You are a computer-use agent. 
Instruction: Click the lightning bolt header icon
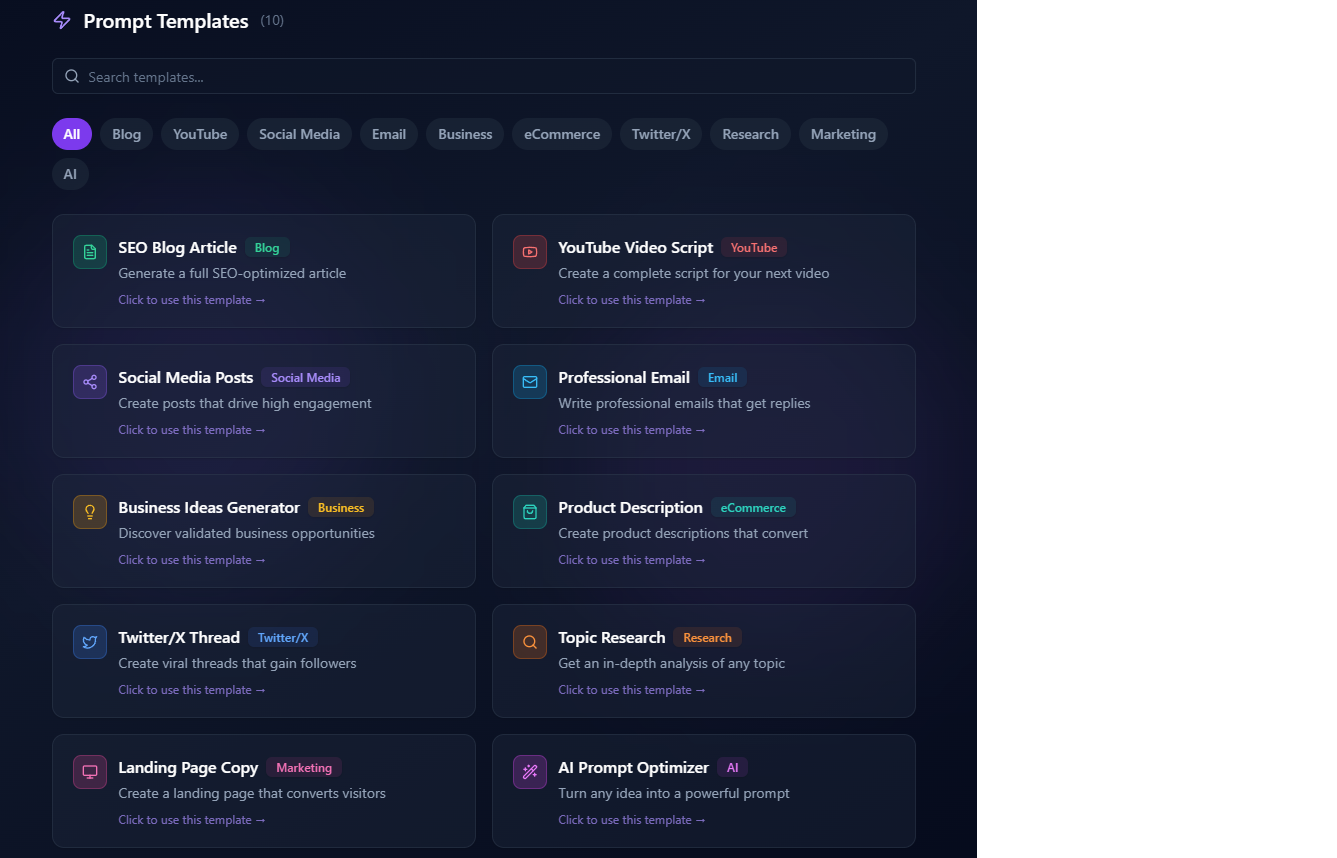[x=61, y=20]
